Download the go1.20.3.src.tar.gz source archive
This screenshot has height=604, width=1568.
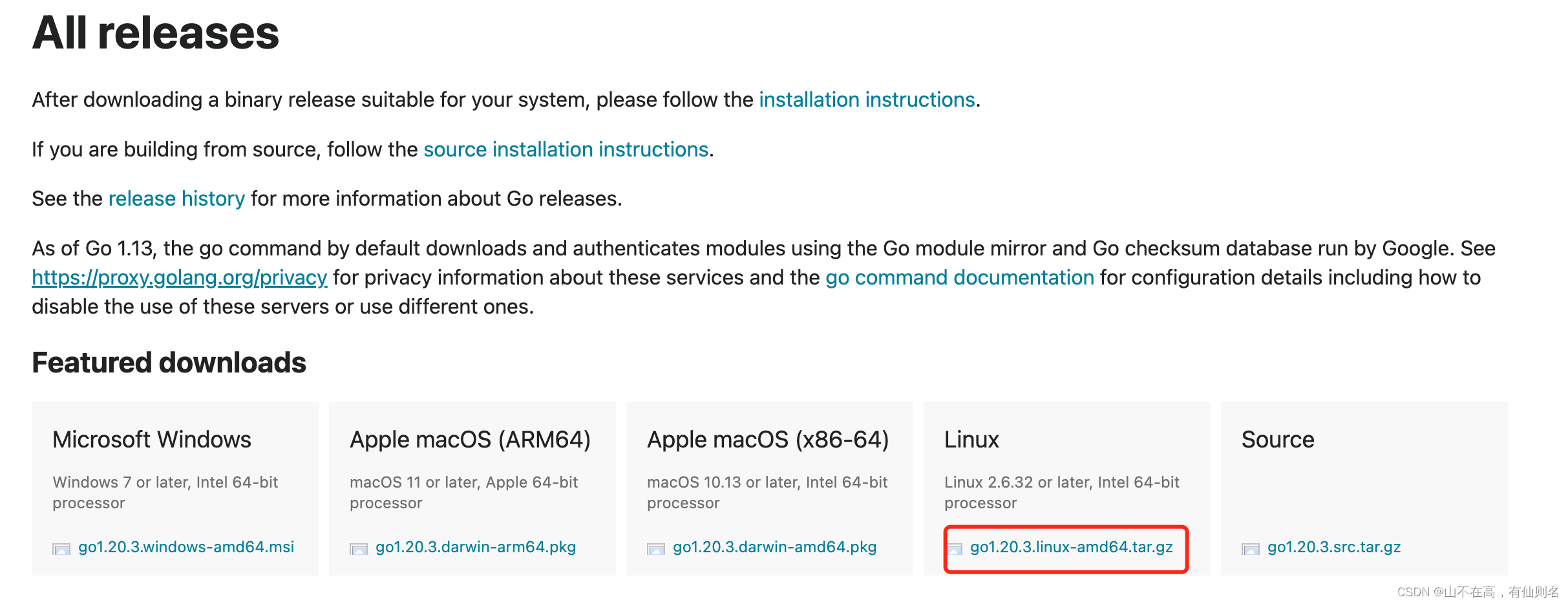tap(1334, 547)
